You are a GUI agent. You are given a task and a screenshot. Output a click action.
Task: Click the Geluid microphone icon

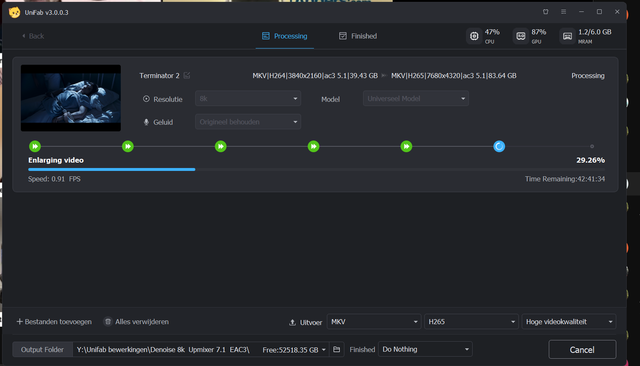(146, 122)
